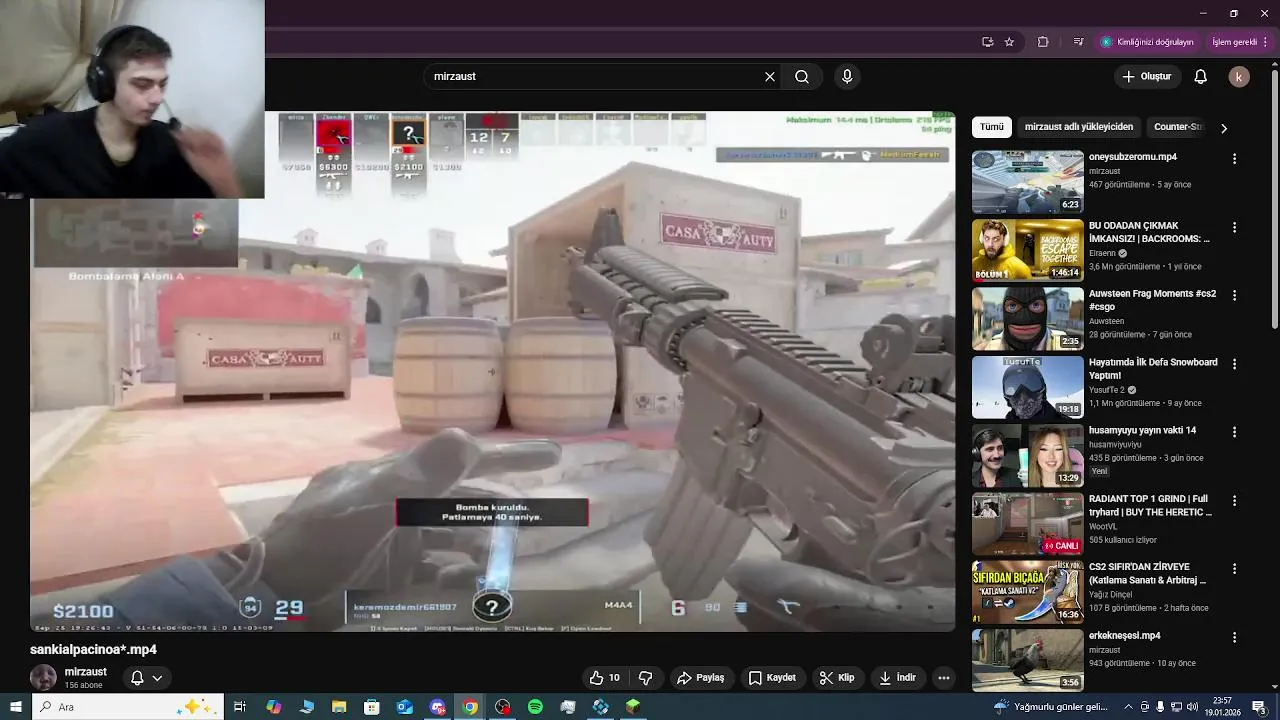The height and width of the screenshot is (720, 1280).
Task: Open options menu for erkekneşesi.mp4
Action: pyautogui.click(x=1234, y=637)
